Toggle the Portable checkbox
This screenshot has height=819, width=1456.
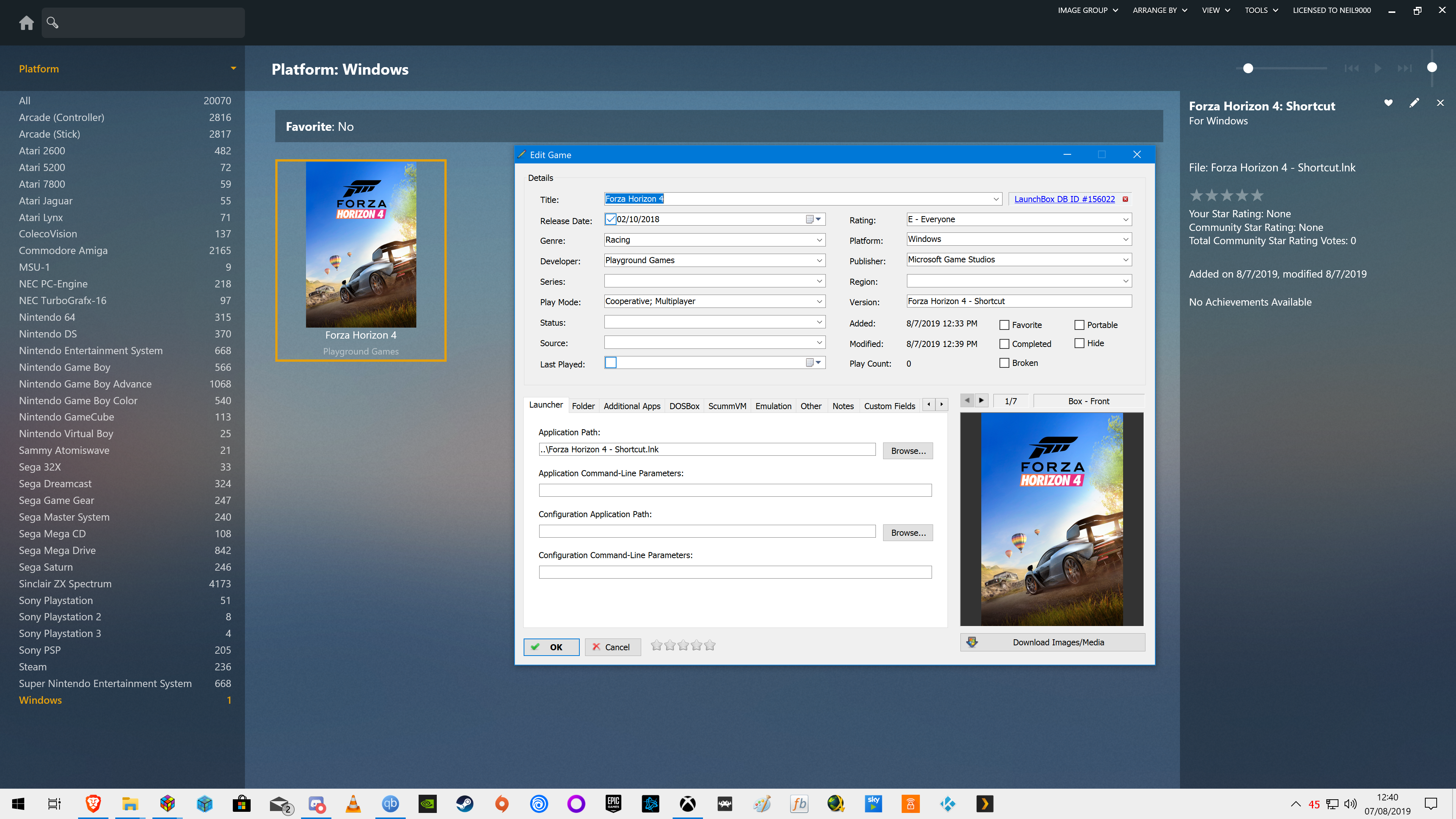(x=1079, y=325)
